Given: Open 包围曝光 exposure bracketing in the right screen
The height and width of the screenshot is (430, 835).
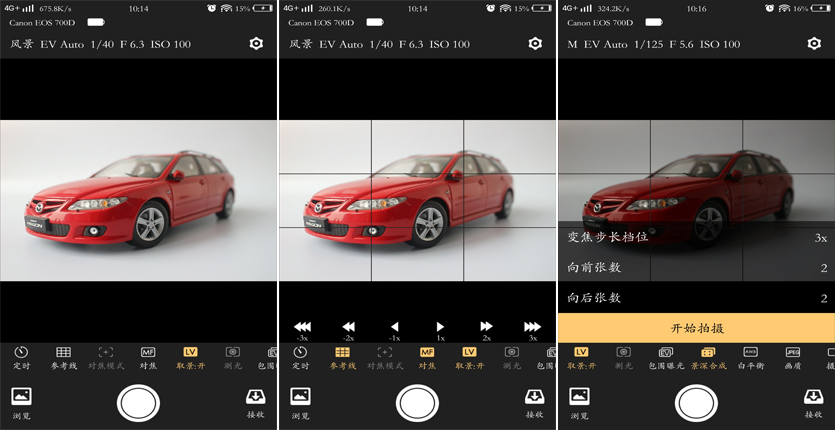Looking at the screenshot, I should [x=664, y=357].
